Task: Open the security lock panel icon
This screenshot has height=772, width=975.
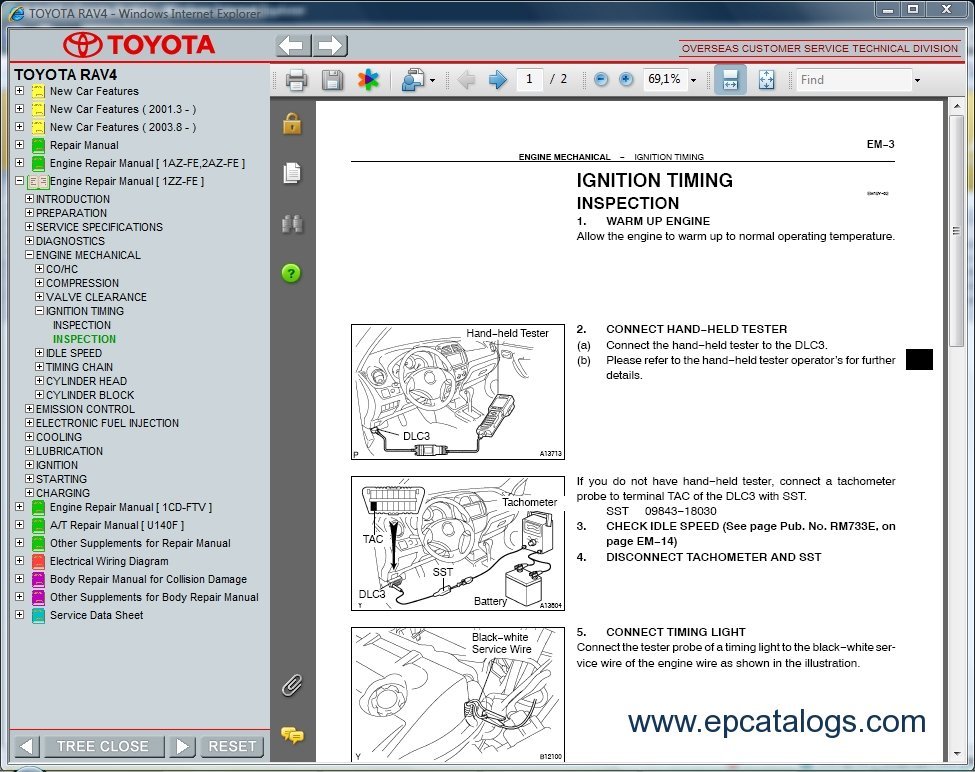Action: (292, 124)
